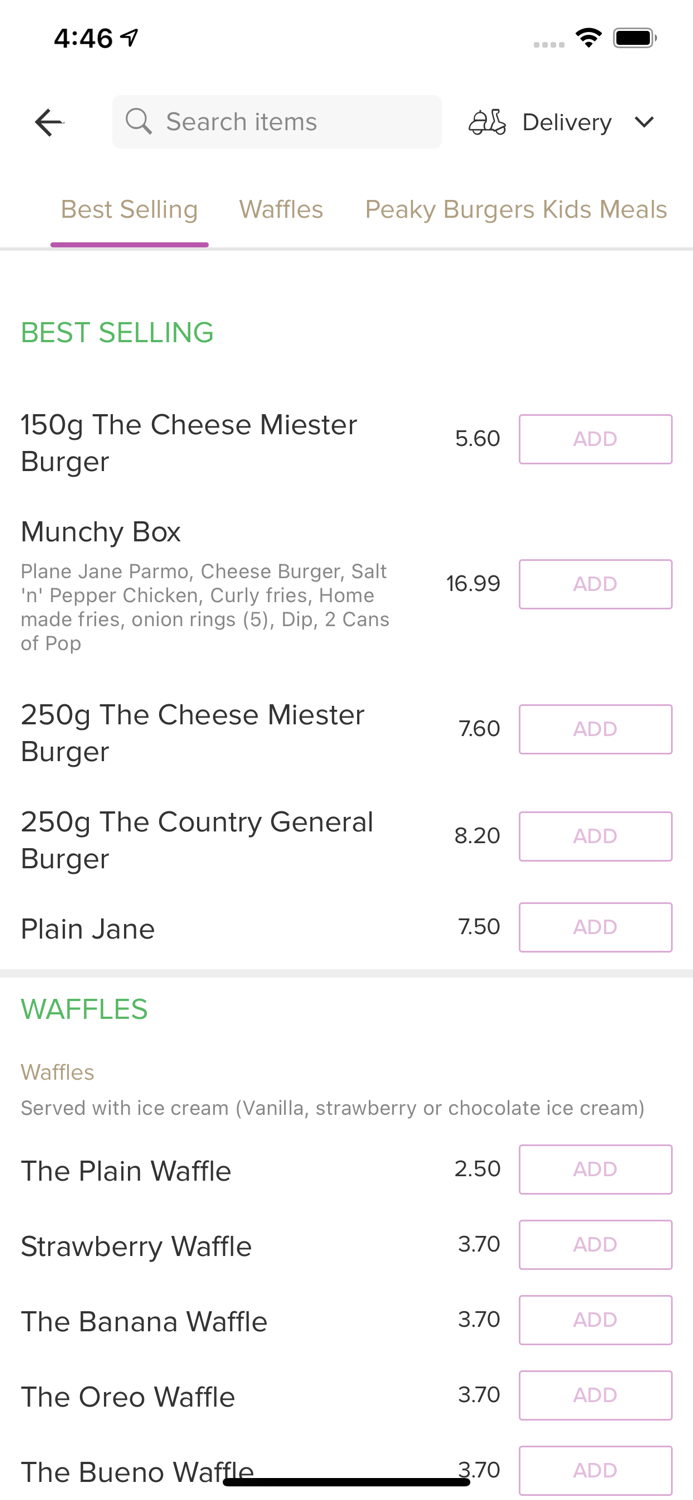Click the delivery scooter icon
Viewport: 693px width, 1500px height.
487,122
